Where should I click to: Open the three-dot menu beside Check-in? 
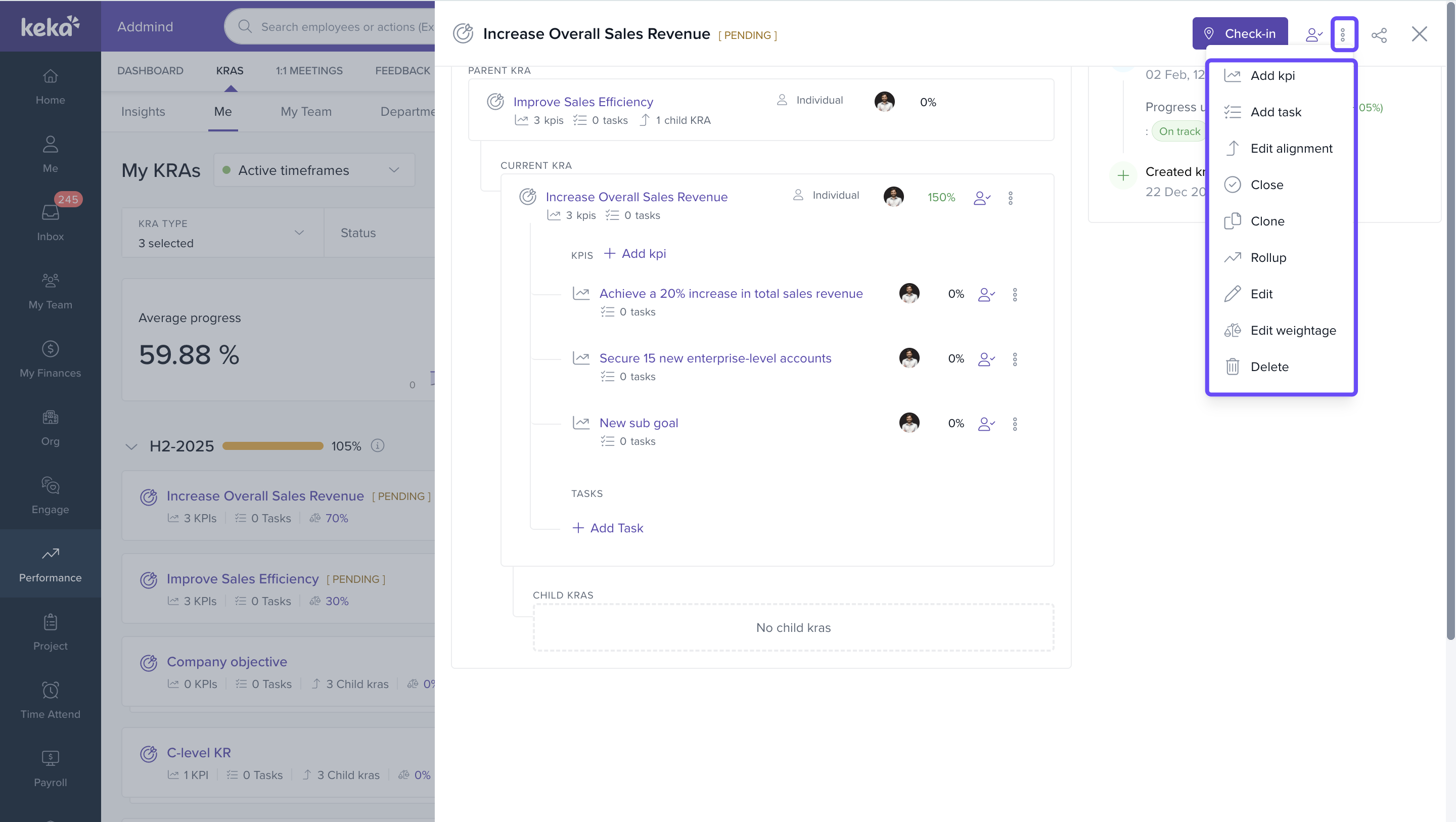point(1343,34)
